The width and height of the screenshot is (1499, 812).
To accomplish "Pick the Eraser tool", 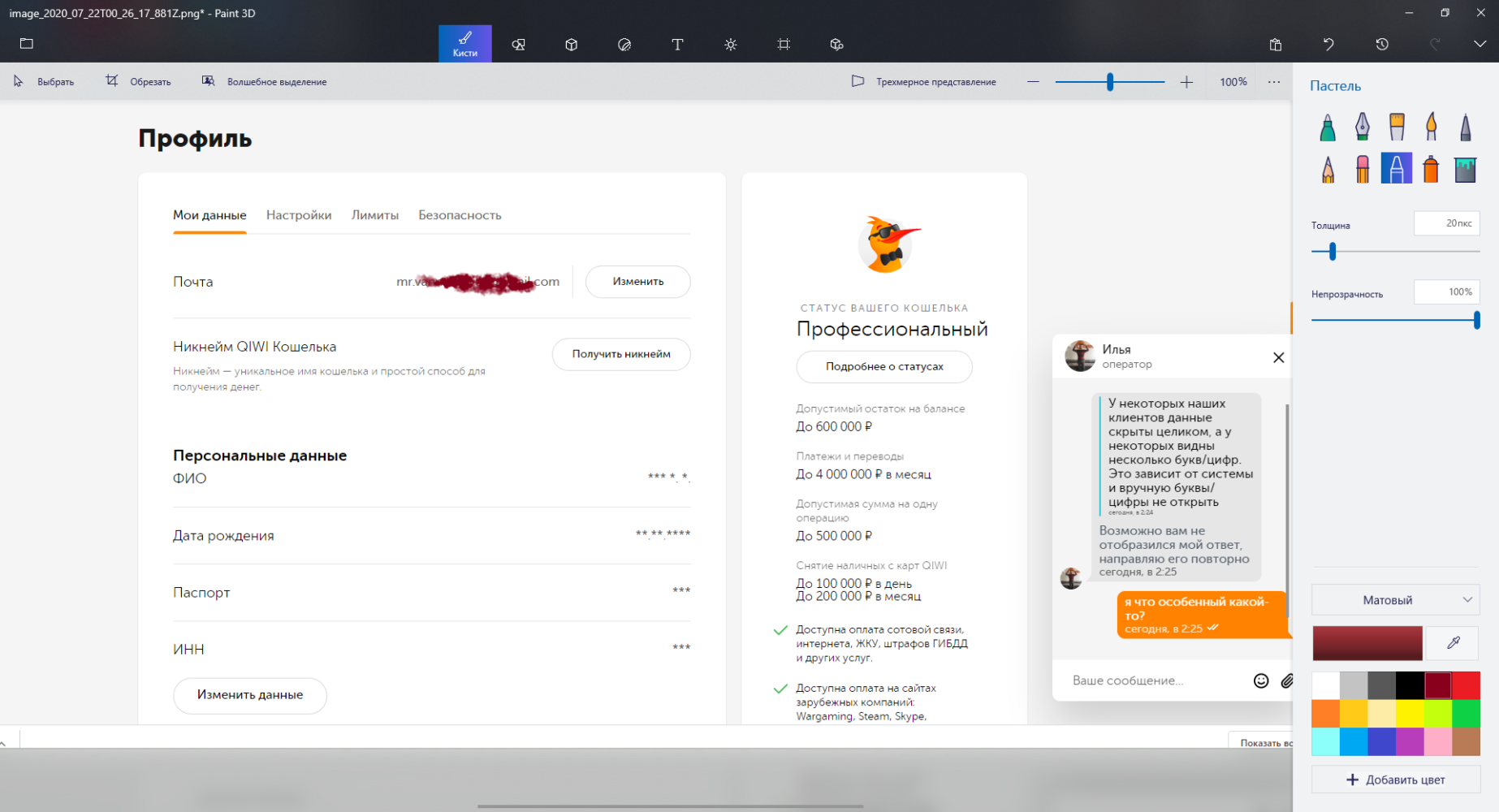I will tap(1362, 169).
